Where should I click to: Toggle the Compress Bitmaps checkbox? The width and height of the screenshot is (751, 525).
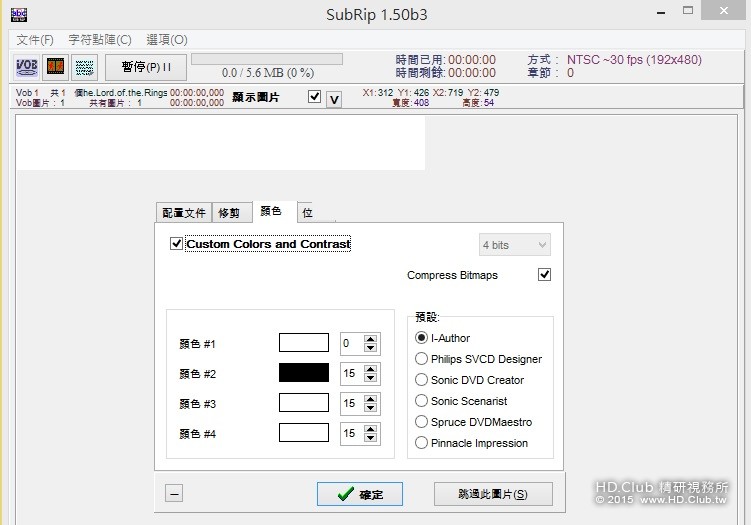pyautogui.click(x=545, y=274)
